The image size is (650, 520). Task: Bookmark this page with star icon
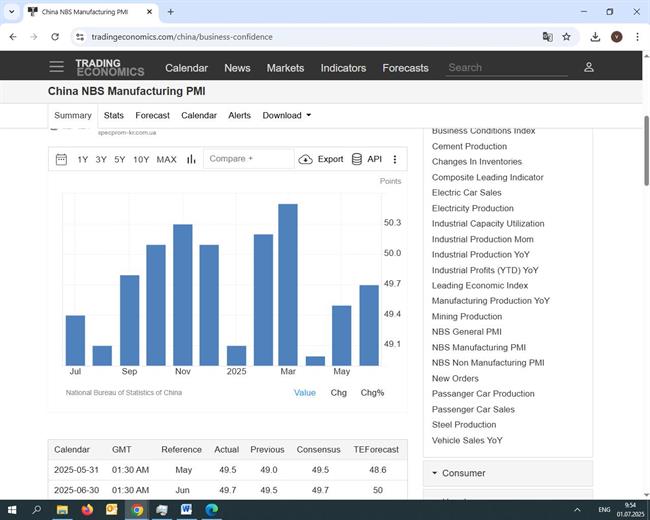click(566, 37)
